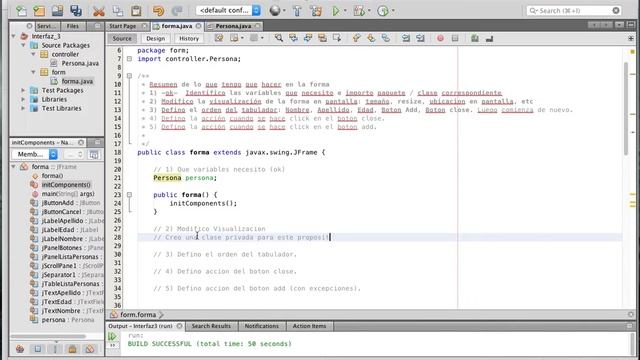Click the Comment code icon in the editor toolbar
This screenshot has height=360, width=640.
coord(474,38)
